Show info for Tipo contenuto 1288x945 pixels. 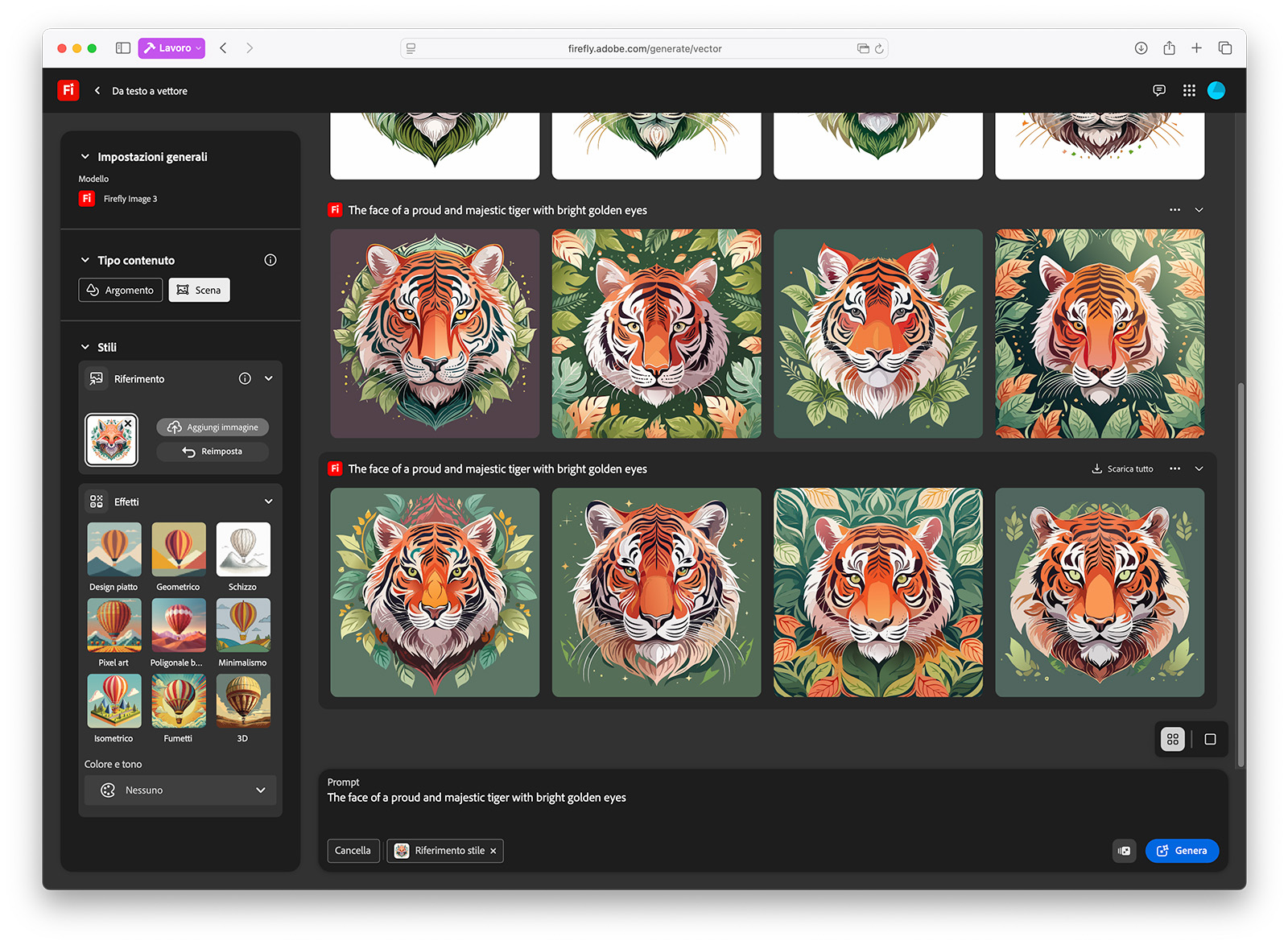coord(270,260)
